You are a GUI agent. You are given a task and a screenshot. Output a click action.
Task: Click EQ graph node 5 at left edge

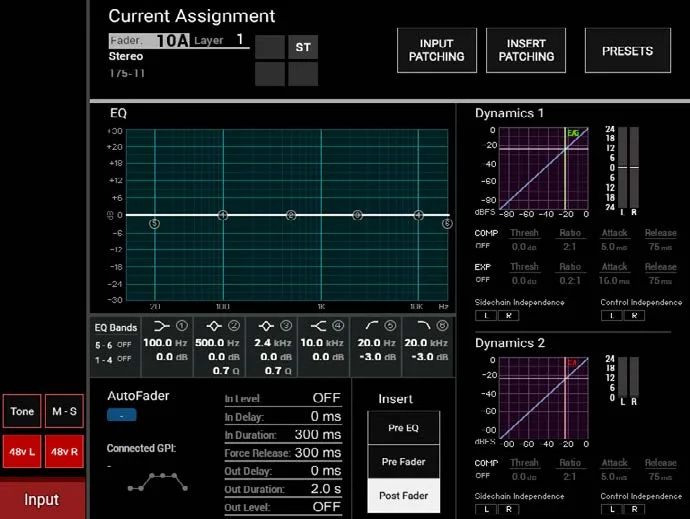click(154, 224)
